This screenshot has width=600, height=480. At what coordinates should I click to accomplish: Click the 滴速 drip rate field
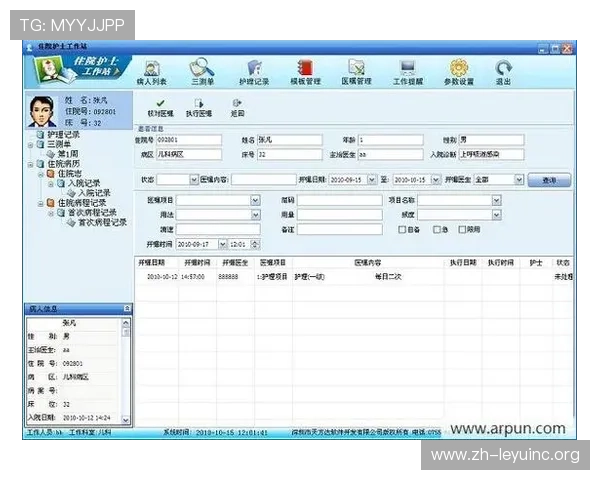point(218,229)
